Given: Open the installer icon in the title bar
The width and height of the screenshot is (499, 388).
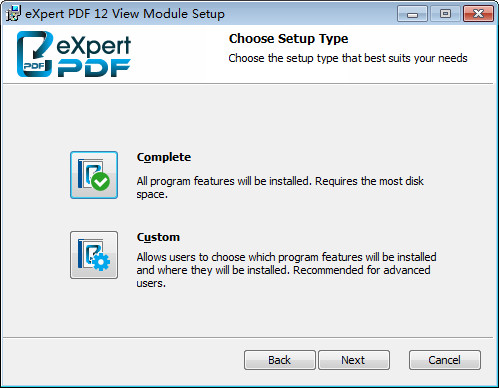Looking at the screenshot, I should (x=13, y=14).
